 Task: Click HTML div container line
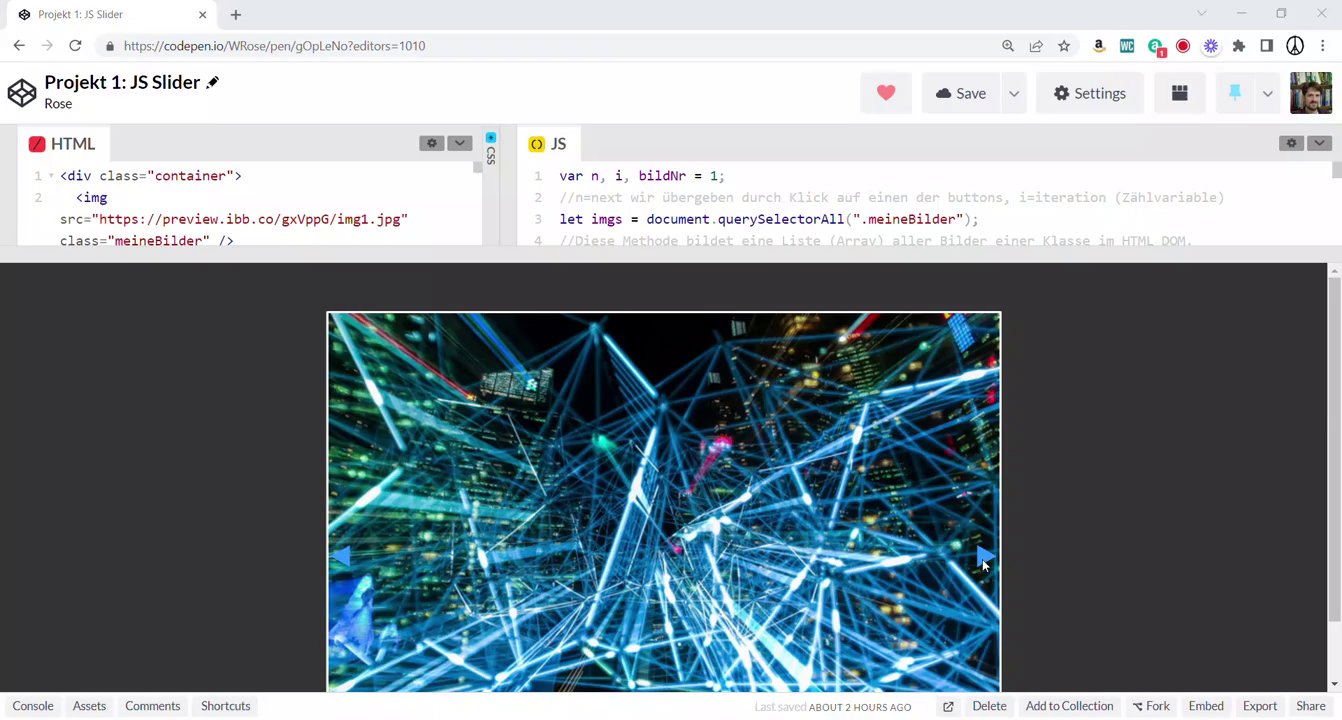151,176
